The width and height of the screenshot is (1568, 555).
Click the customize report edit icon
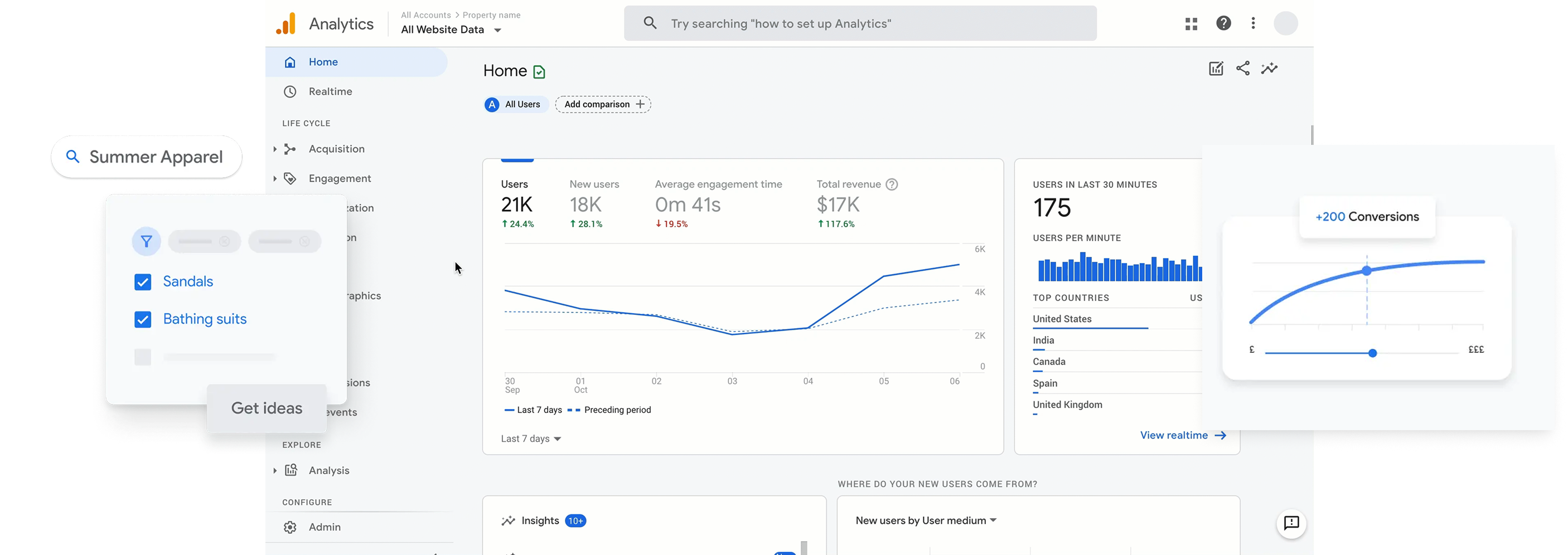(x=1216, y=69)
